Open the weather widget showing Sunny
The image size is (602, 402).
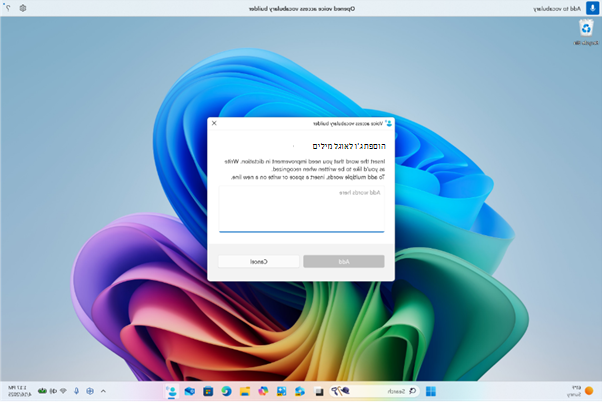click(580, 391)
